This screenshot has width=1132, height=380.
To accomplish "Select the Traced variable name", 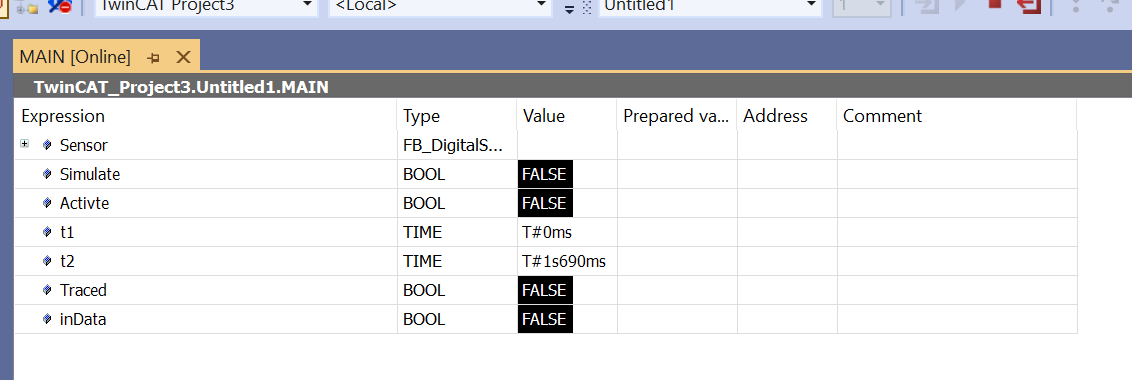I will pos(83,290).
